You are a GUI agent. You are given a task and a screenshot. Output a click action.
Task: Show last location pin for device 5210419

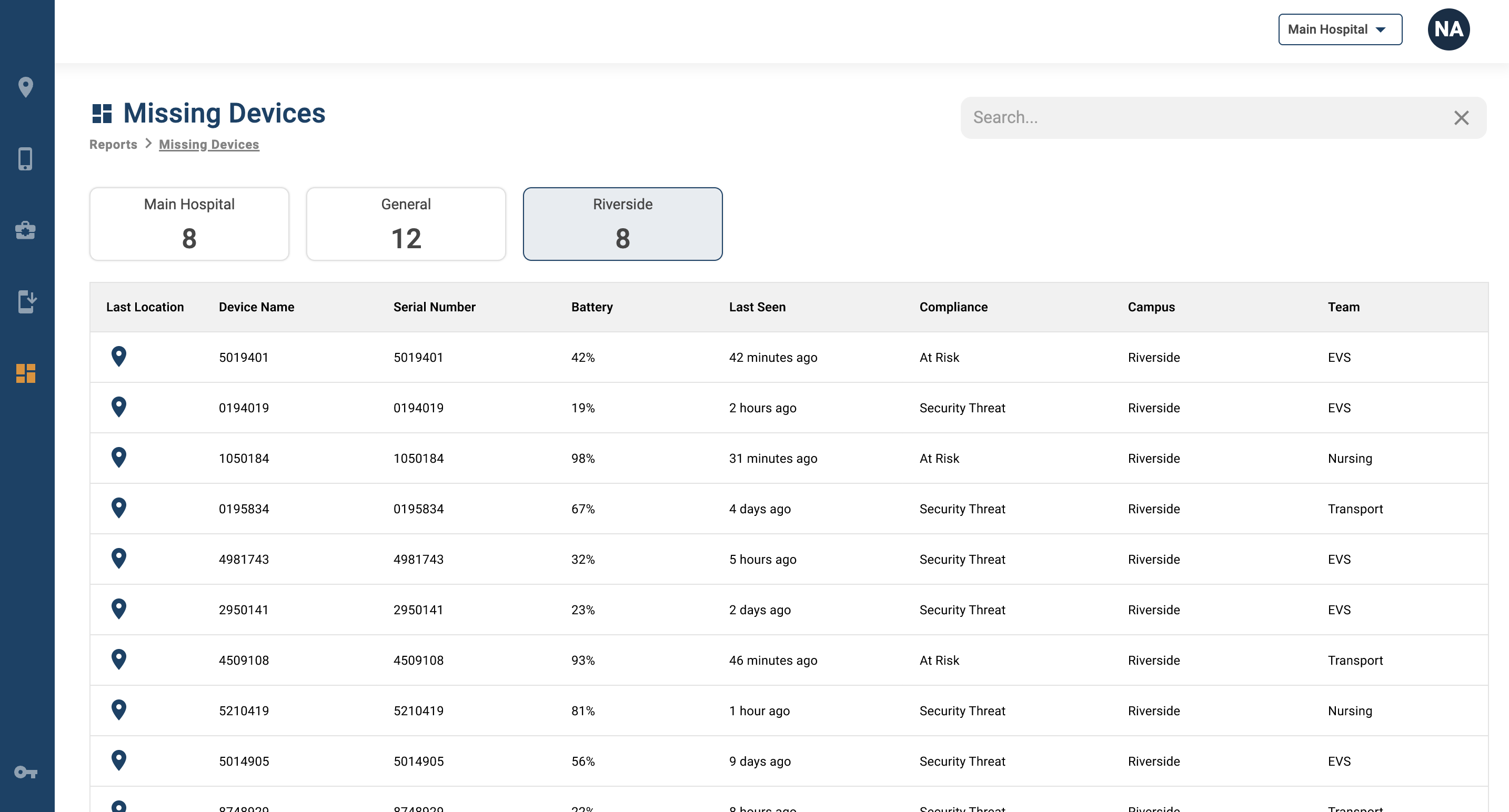(x=119, y=709)
